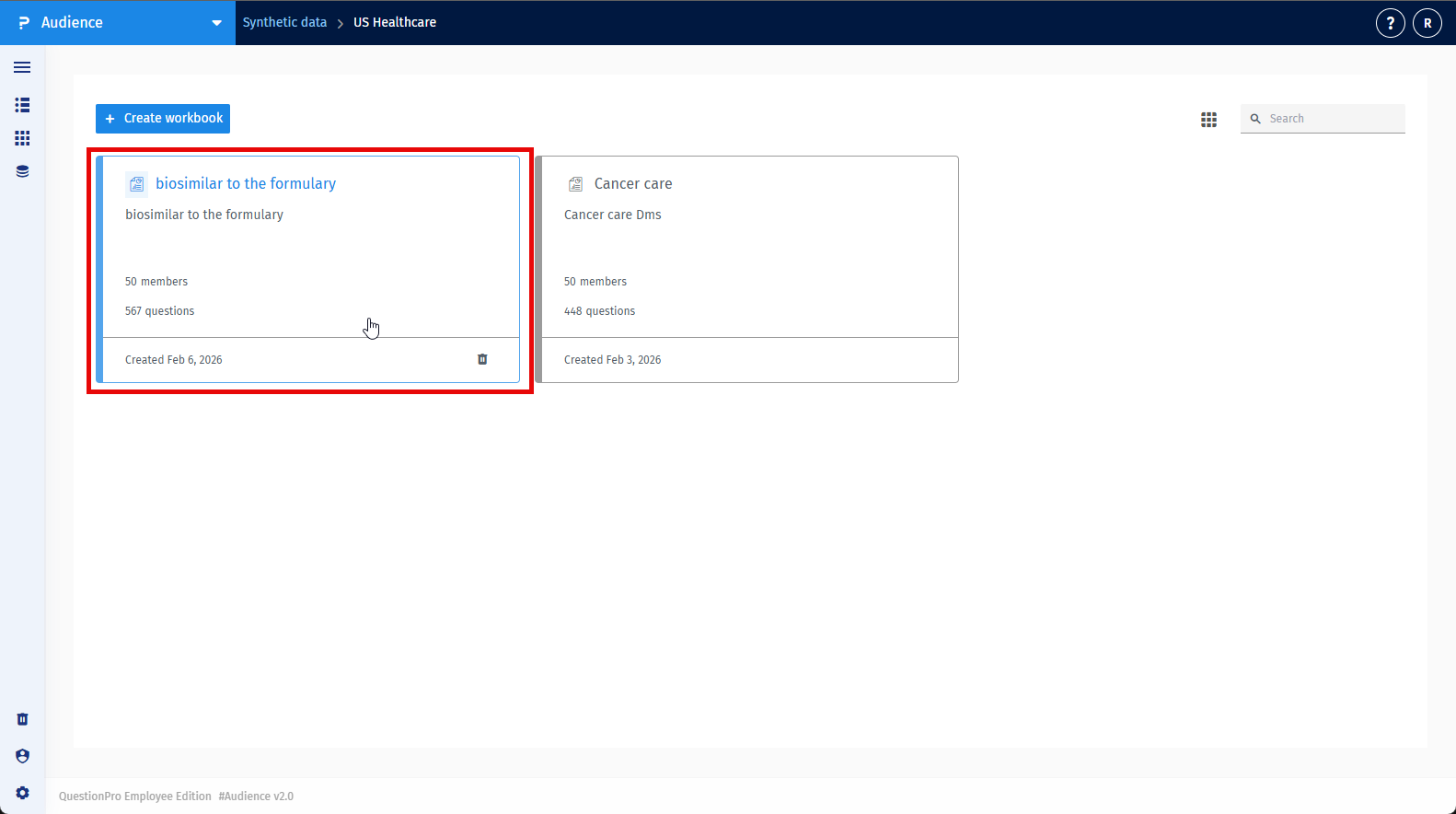Click the QuestionPro logo icon
1456x814 pixels.
click(24, 23)
